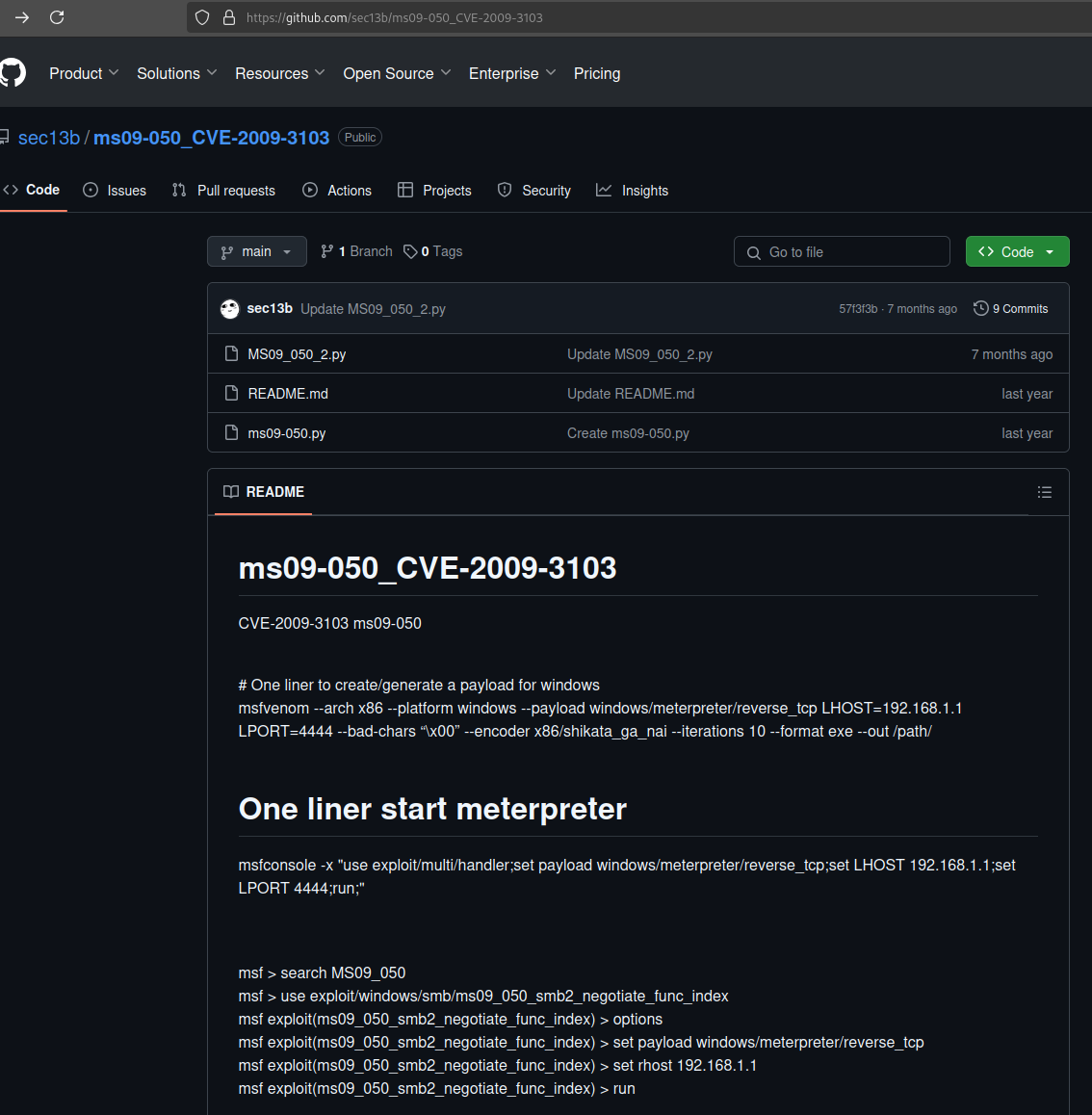The image size is (1092, 1115).
Task: Open commit hash 57f3f3b
Action: tap(858, 309)
